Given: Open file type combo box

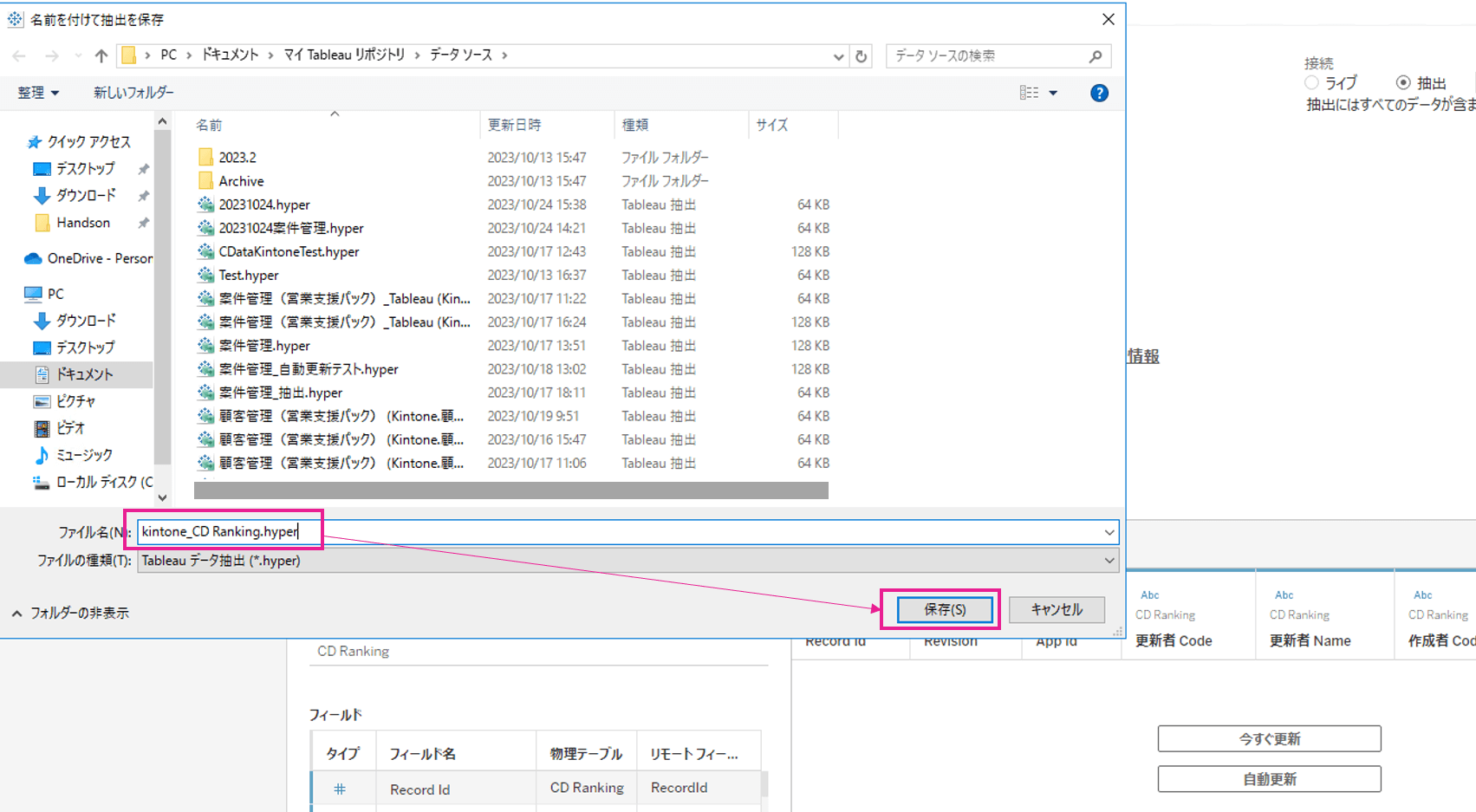Looking at the screenshot, I should click(627, 561).
